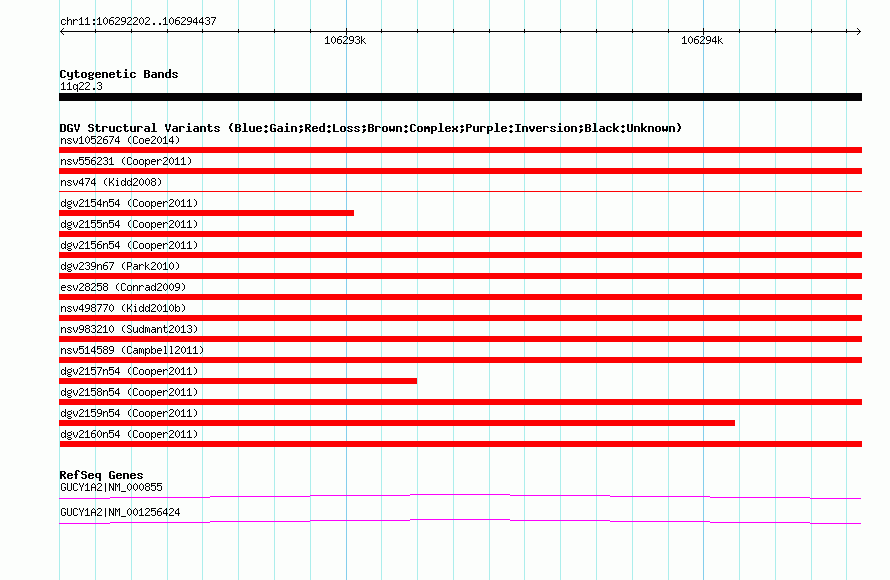Open variant label dgv2154n54 (Cooper2011)

(x=129, y=203)
